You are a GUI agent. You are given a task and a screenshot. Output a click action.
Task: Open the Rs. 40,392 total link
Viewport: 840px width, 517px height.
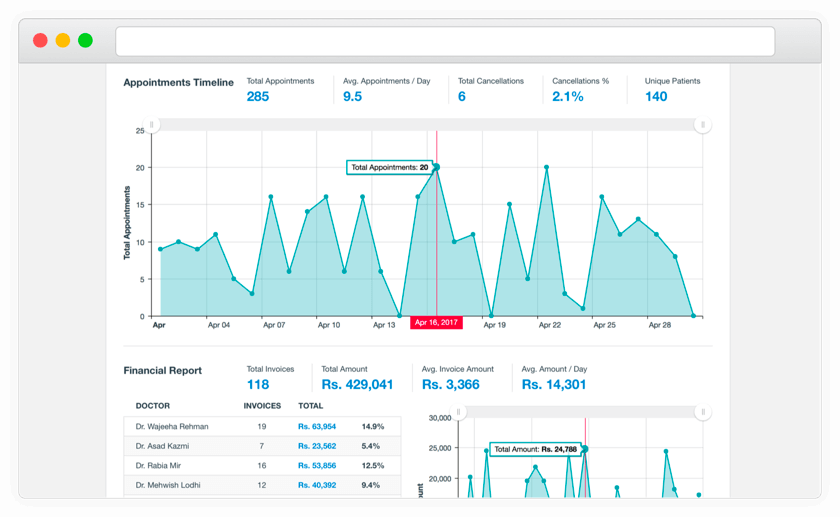(x=317, y=485)
